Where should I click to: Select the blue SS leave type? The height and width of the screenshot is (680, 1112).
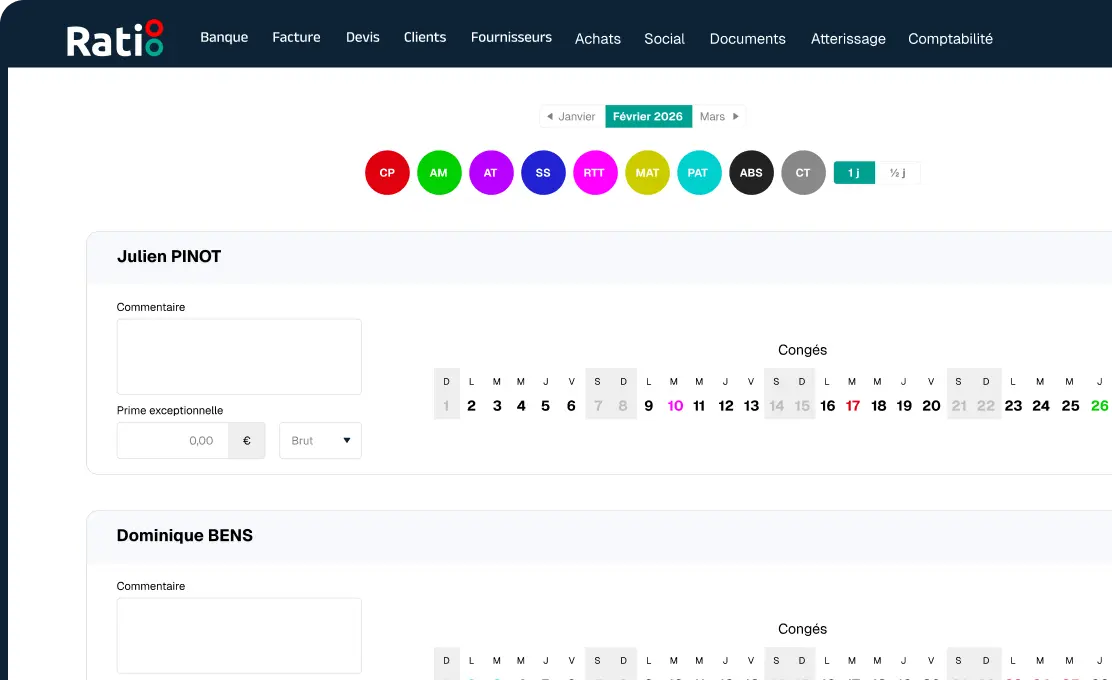tap(543, 172)
